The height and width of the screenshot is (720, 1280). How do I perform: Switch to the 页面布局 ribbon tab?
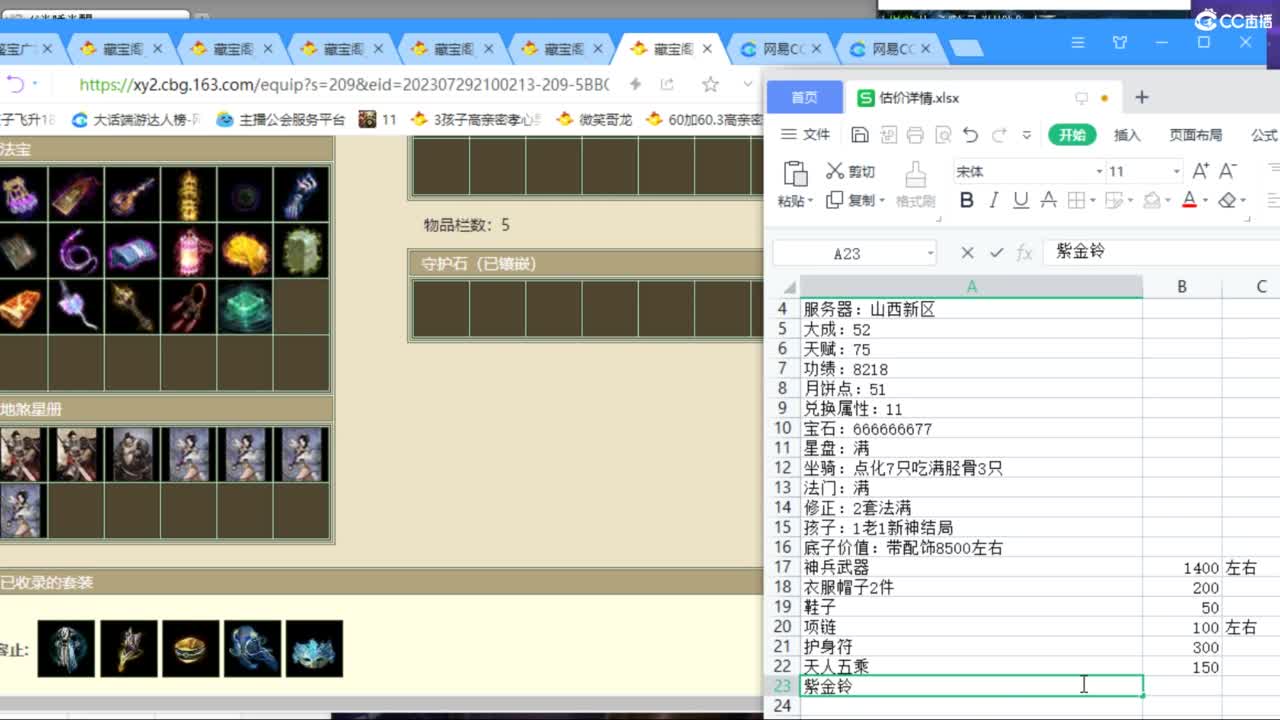pos(1196,135)
